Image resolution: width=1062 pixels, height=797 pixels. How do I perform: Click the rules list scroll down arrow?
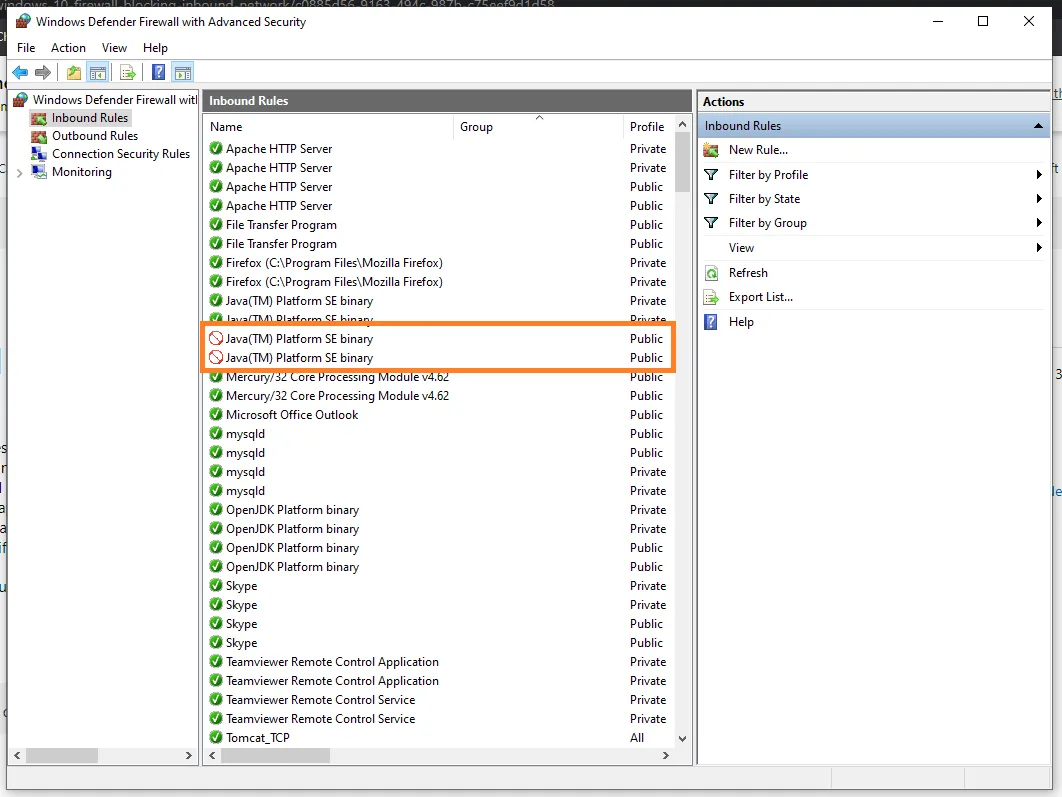[683, 739]
